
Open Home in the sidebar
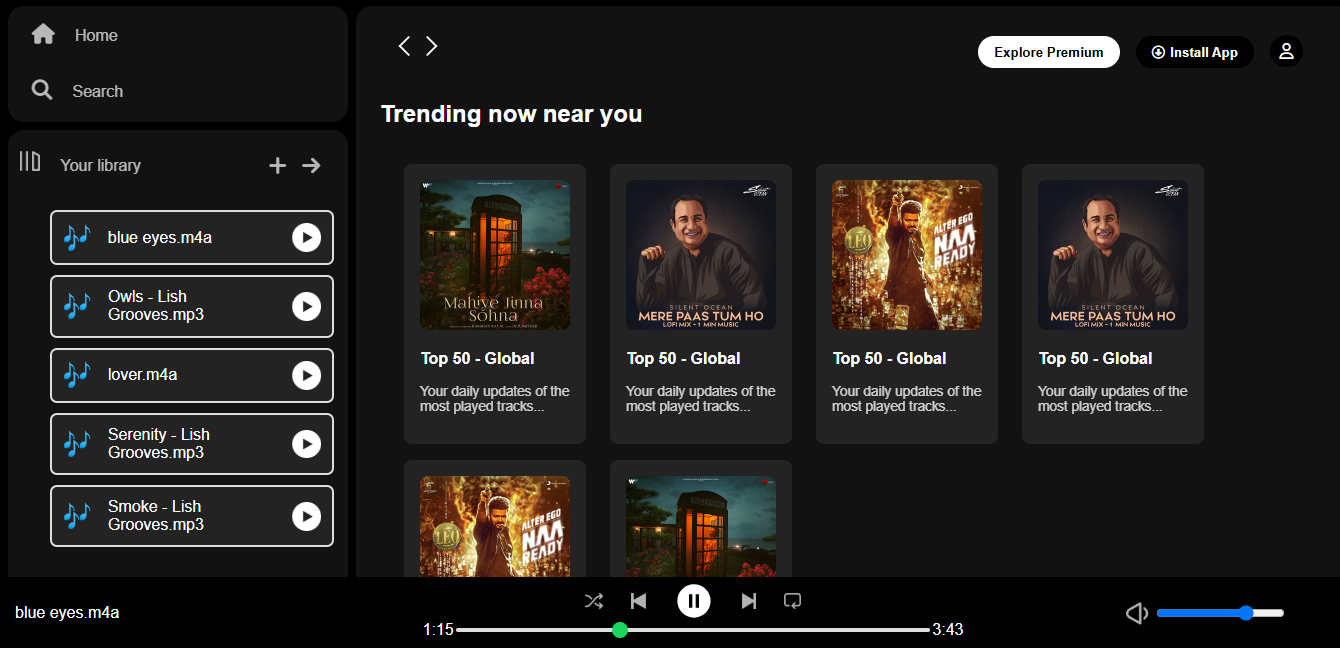tap(96, 35)
